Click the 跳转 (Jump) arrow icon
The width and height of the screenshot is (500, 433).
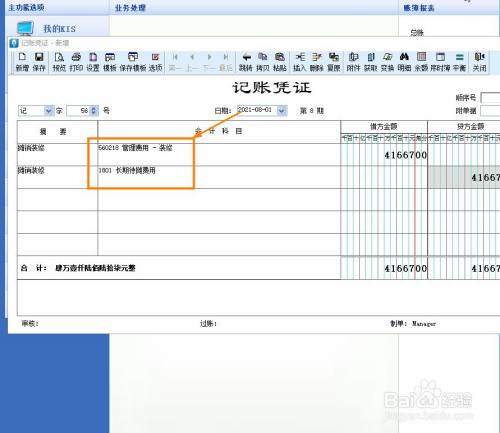tap(246, 62)
